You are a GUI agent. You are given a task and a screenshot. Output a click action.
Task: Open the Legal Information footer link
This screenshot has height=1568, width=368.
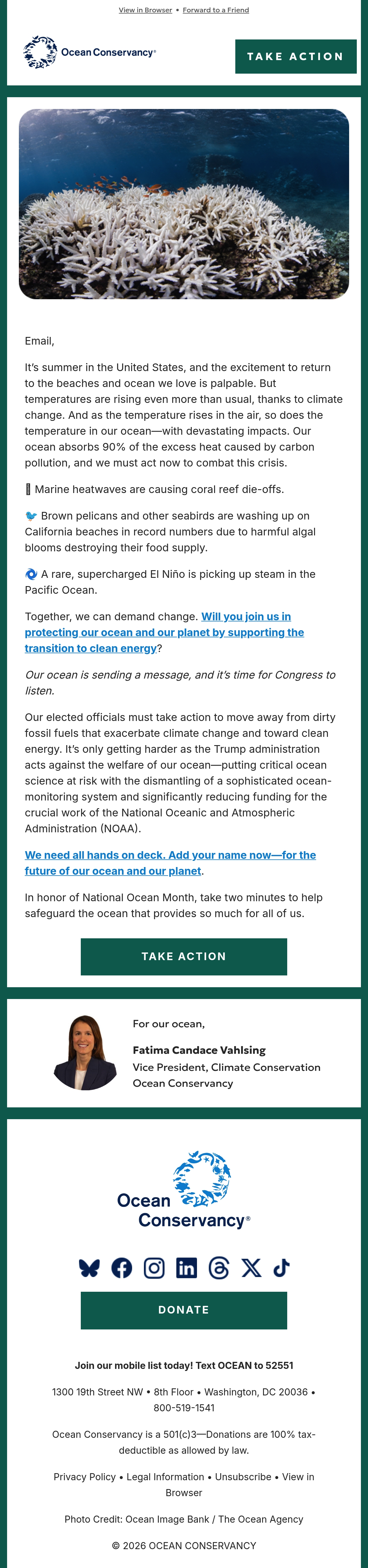tap(165, 1477)
